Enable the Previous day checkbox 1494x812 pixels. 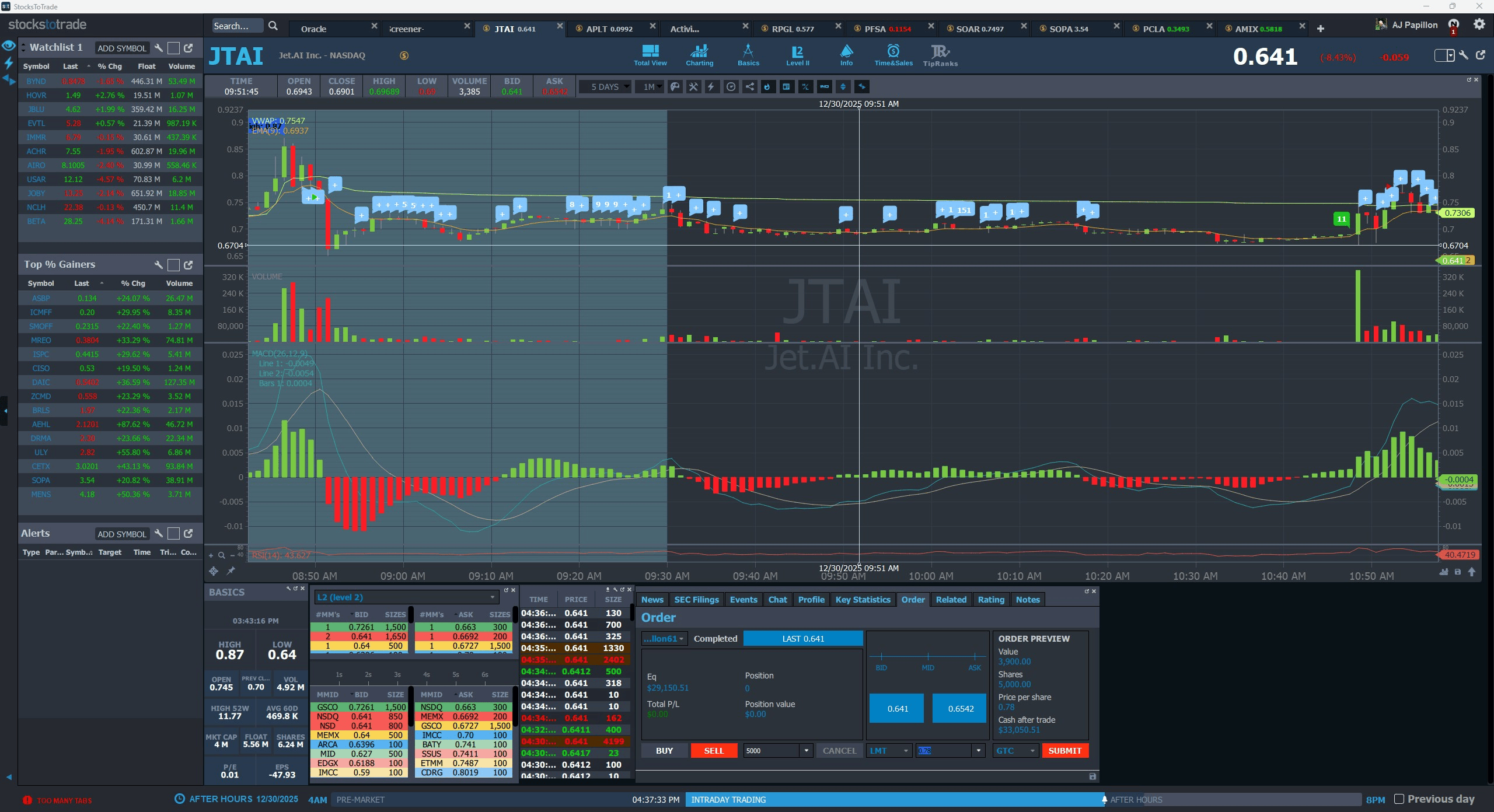coord(1399,799)
